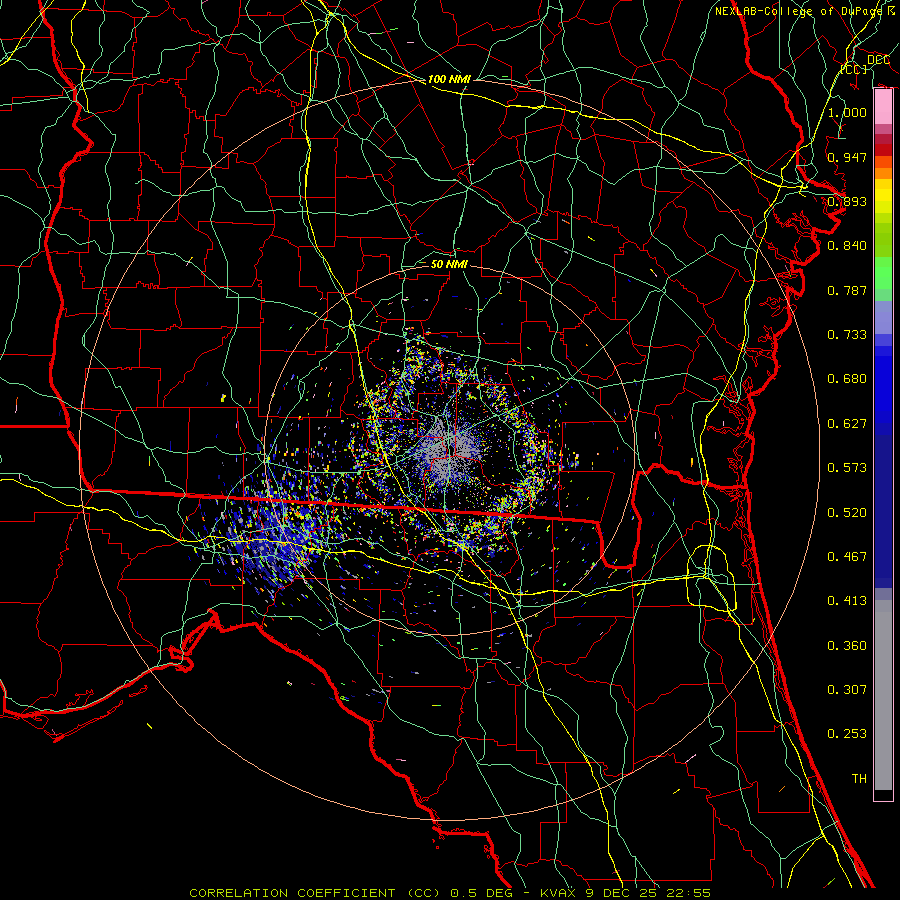Image resolution: width=900 pixels, height=900 pixels.
Task: Select the 0.307 scale value
Action: [x=847, y=690]
